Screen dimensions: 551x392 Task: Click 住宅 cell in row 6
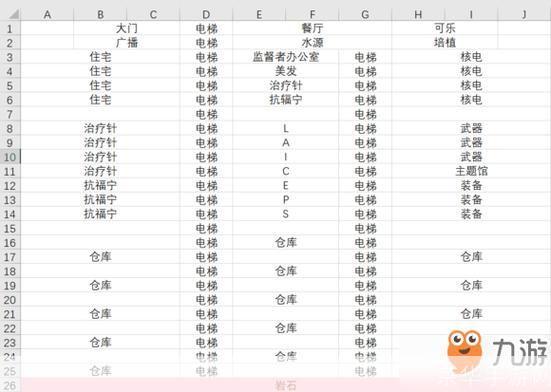pyautogui.click(x=100, y=100)
